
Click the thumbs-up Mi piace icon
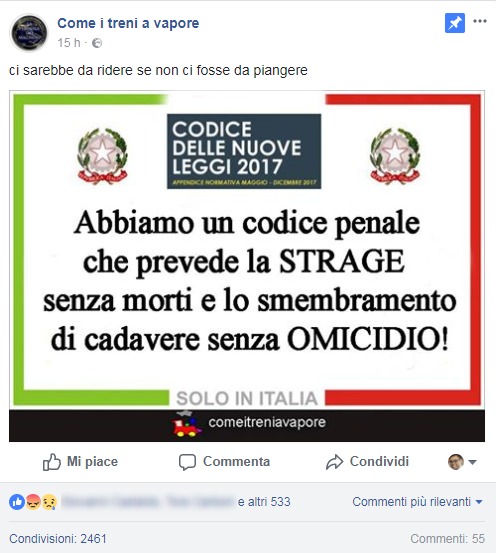pyautogui.click(x=52, y=462)
